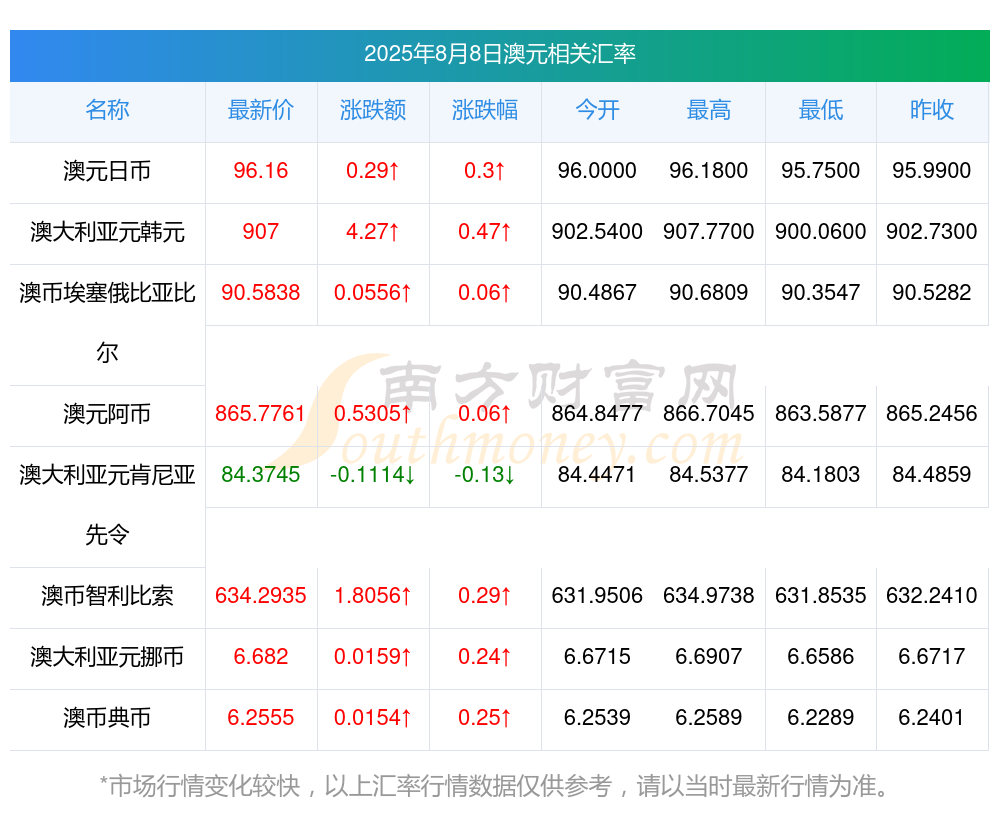The width and height of the screenshot is (1000, 817).
Task: Click opening value 631.9506
Action: point(597,595)
